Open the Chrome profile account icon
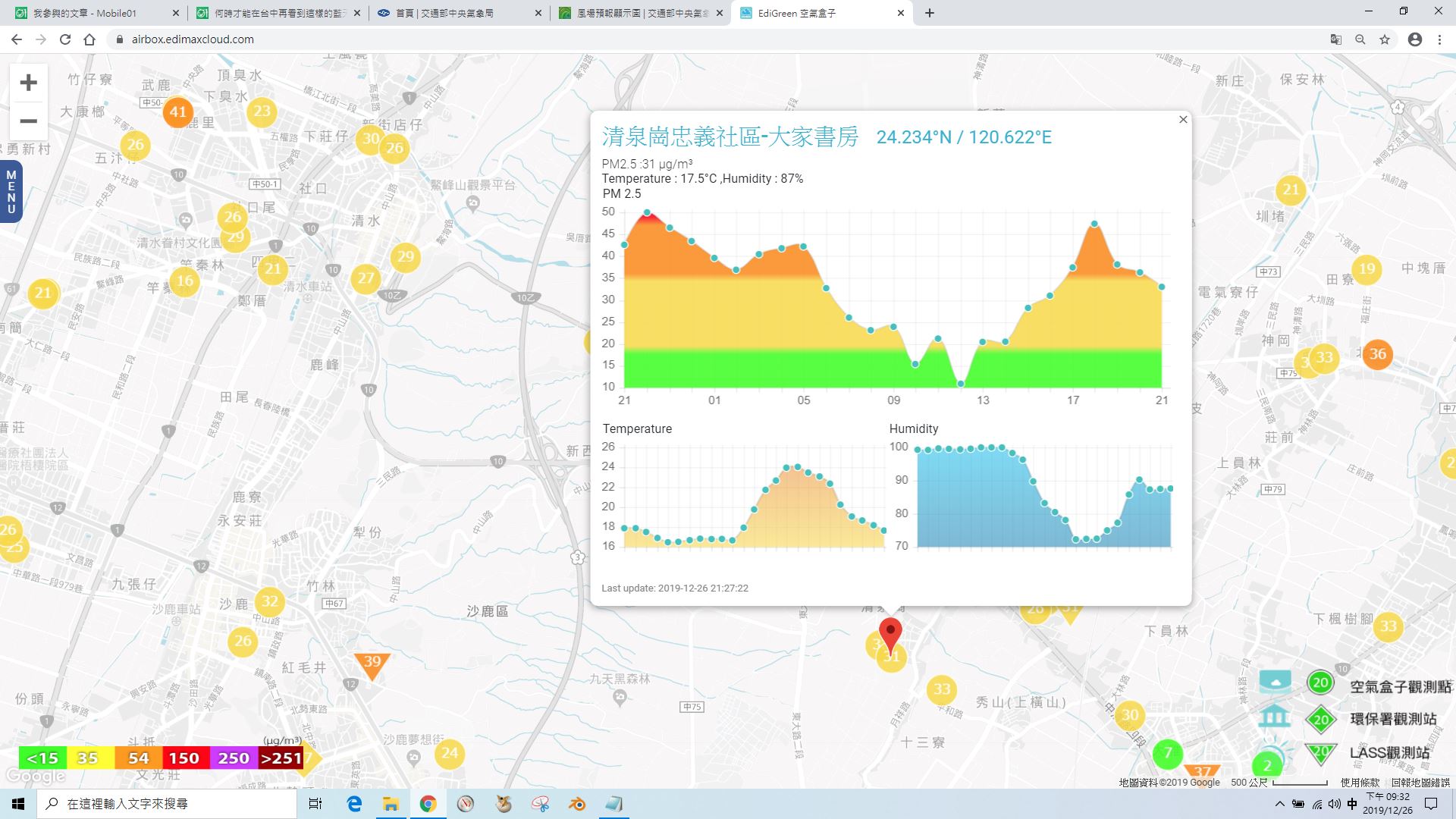 1415,39
